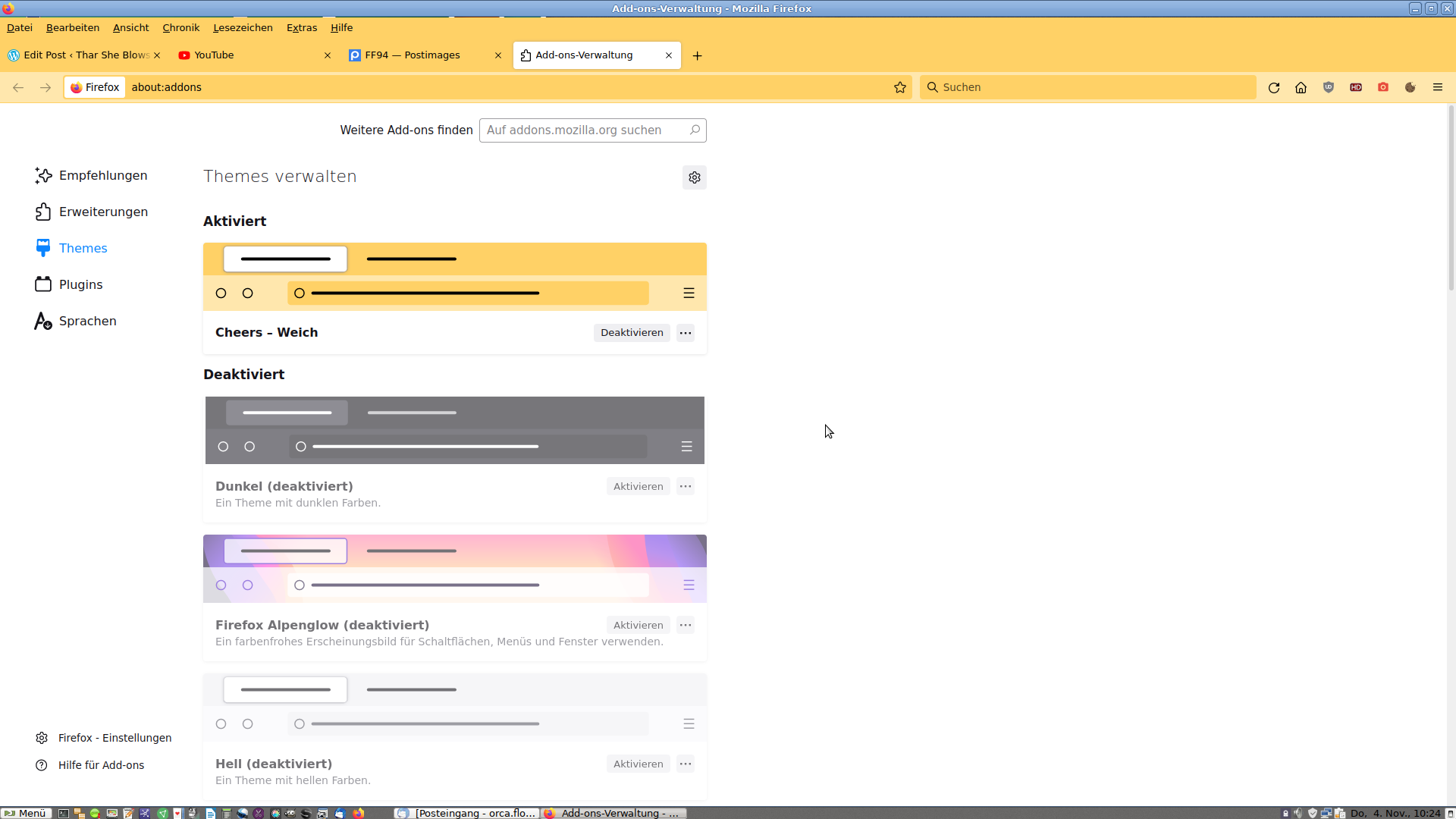Viewport: 1456px width, 819px height.
Task: Activate the Dunkel theme
Action: coord(638,487)
